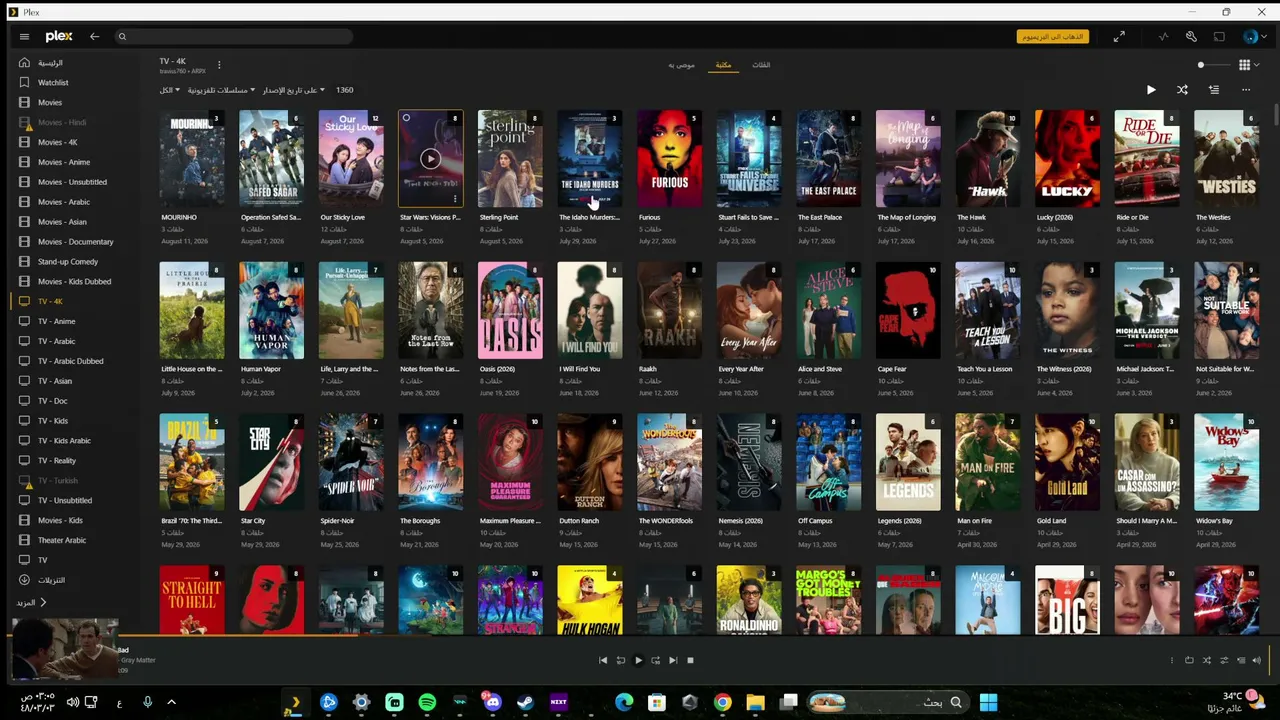This screenshot has height=720, width=1280.
Task: Open the Widow's Bay poster thumbnail
Action: point(1227,462)
